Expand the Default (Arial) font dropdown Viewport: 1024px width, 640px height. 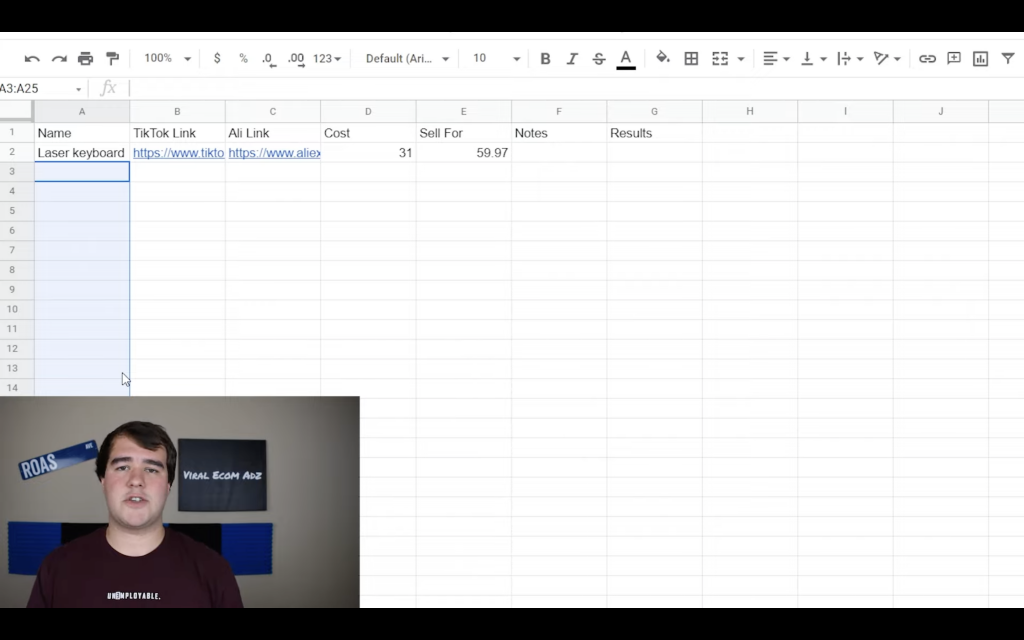click(407, 59)
